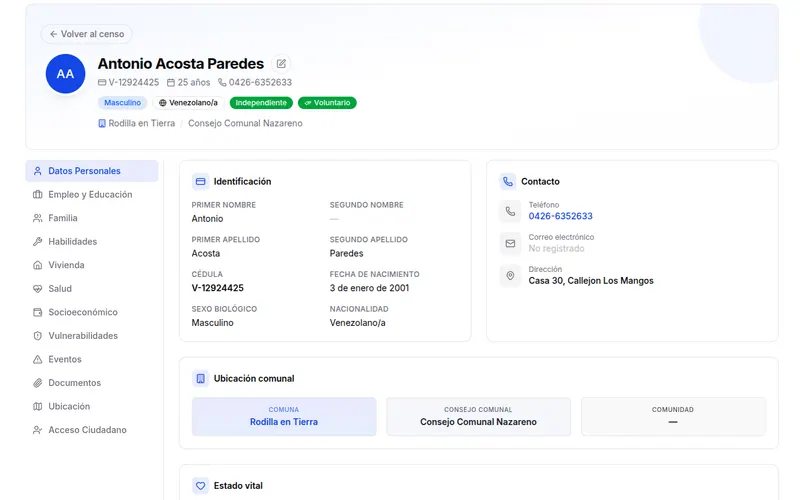Click the user-check icon next to Acceso Ciudadano

(37, 430)
